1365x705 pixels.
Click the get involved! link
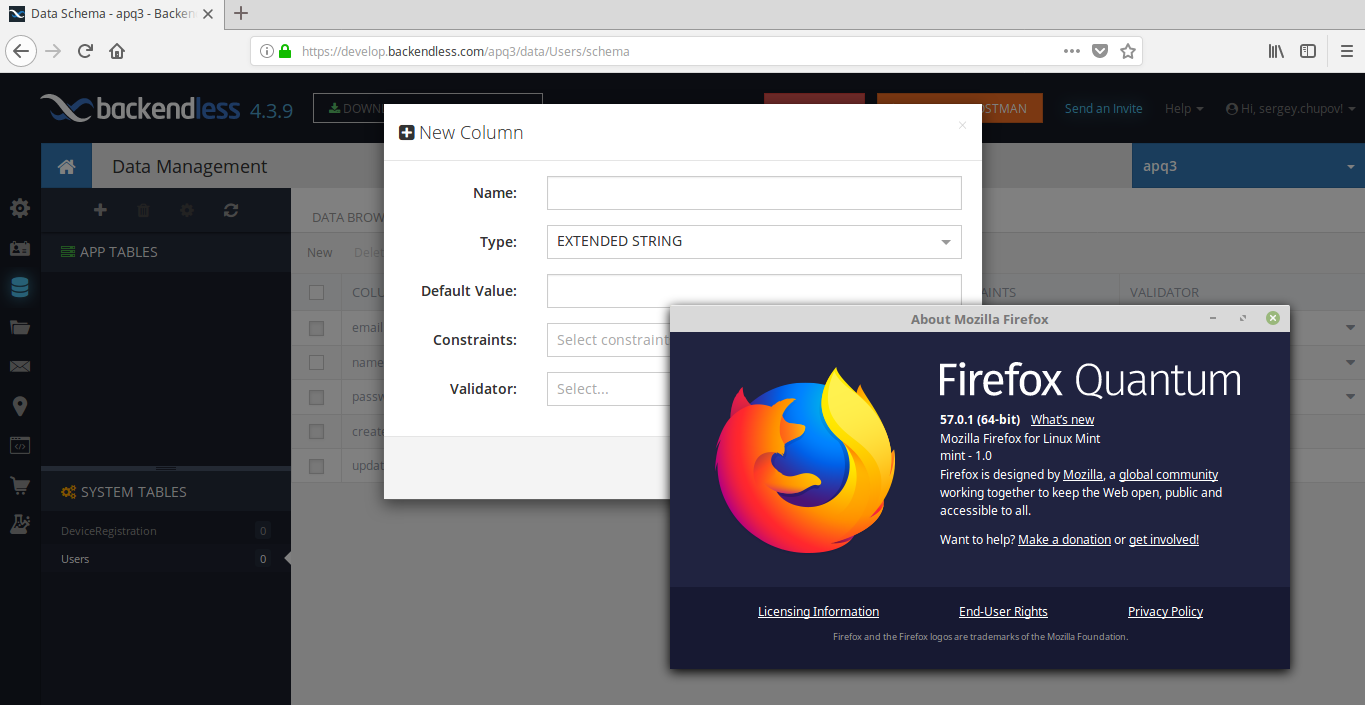[x=1164, y=540]
